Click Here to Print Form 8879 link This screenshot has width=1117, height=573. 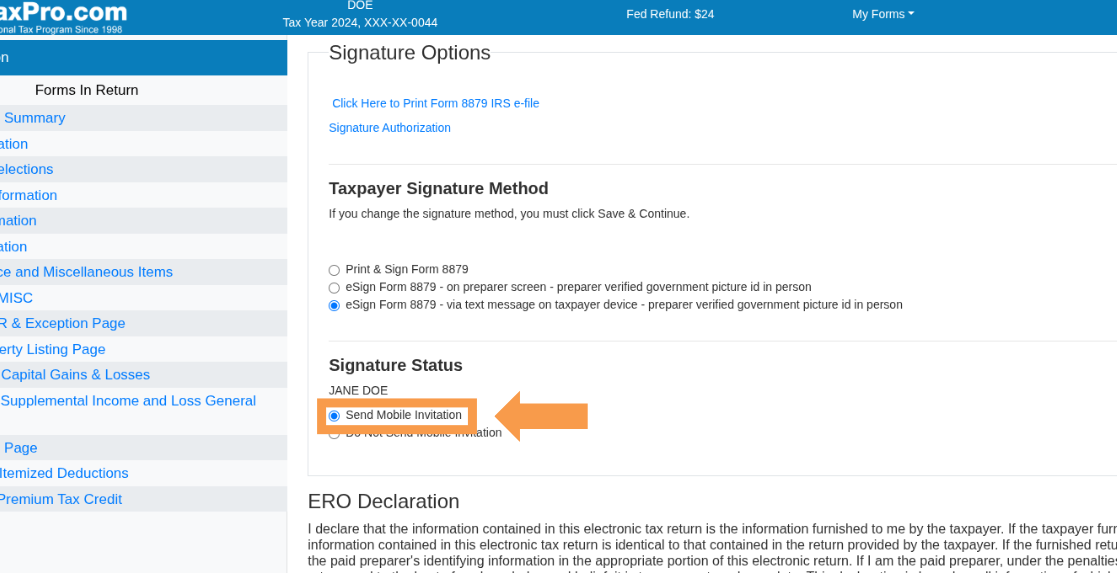(435, 103)
